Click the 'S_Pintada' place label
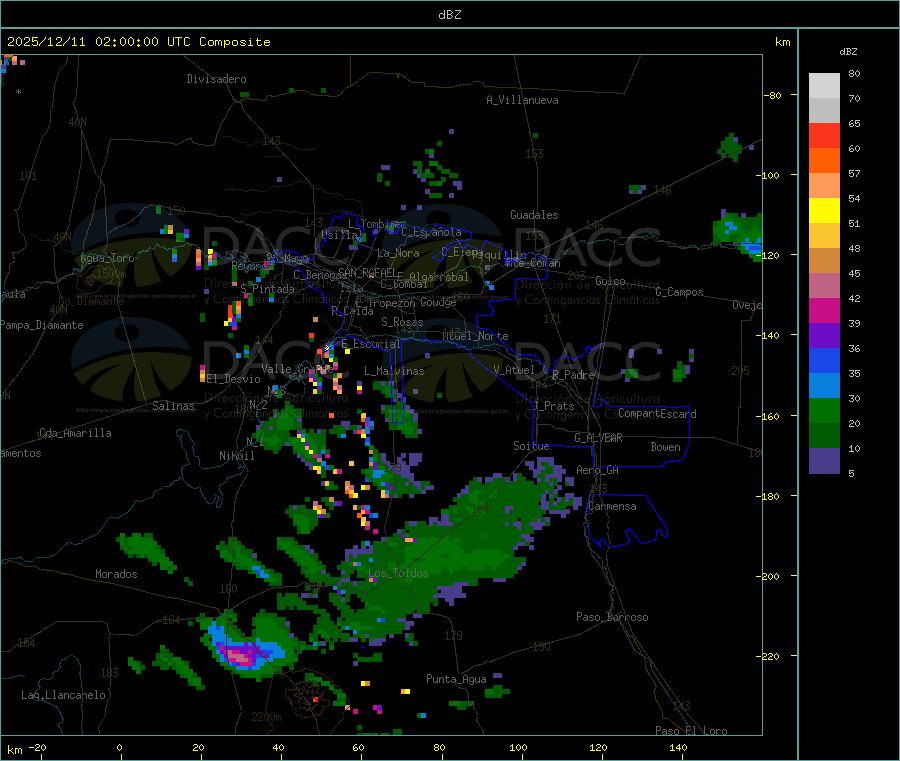The width and height of the screenshot is (900, 761). tap(267, 289)
